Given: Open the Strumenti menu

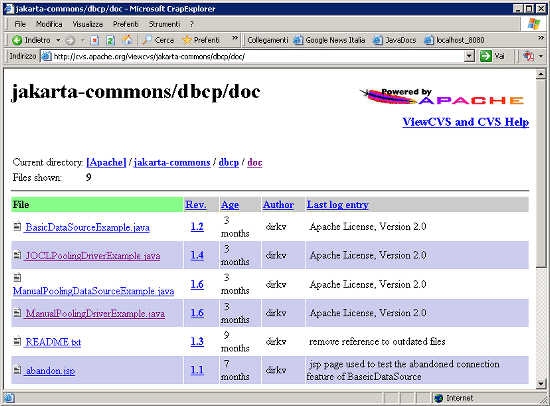Looking at the screenshot, I should [164, 24].
